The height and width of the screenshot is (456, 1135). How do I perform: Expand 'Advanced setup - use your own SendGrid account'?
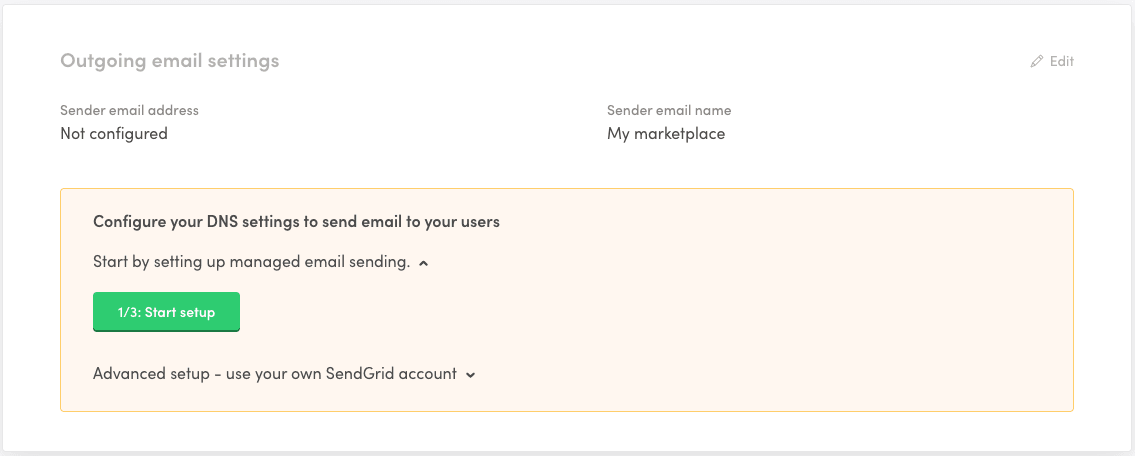pyautogui.click(x=275, y=374)
